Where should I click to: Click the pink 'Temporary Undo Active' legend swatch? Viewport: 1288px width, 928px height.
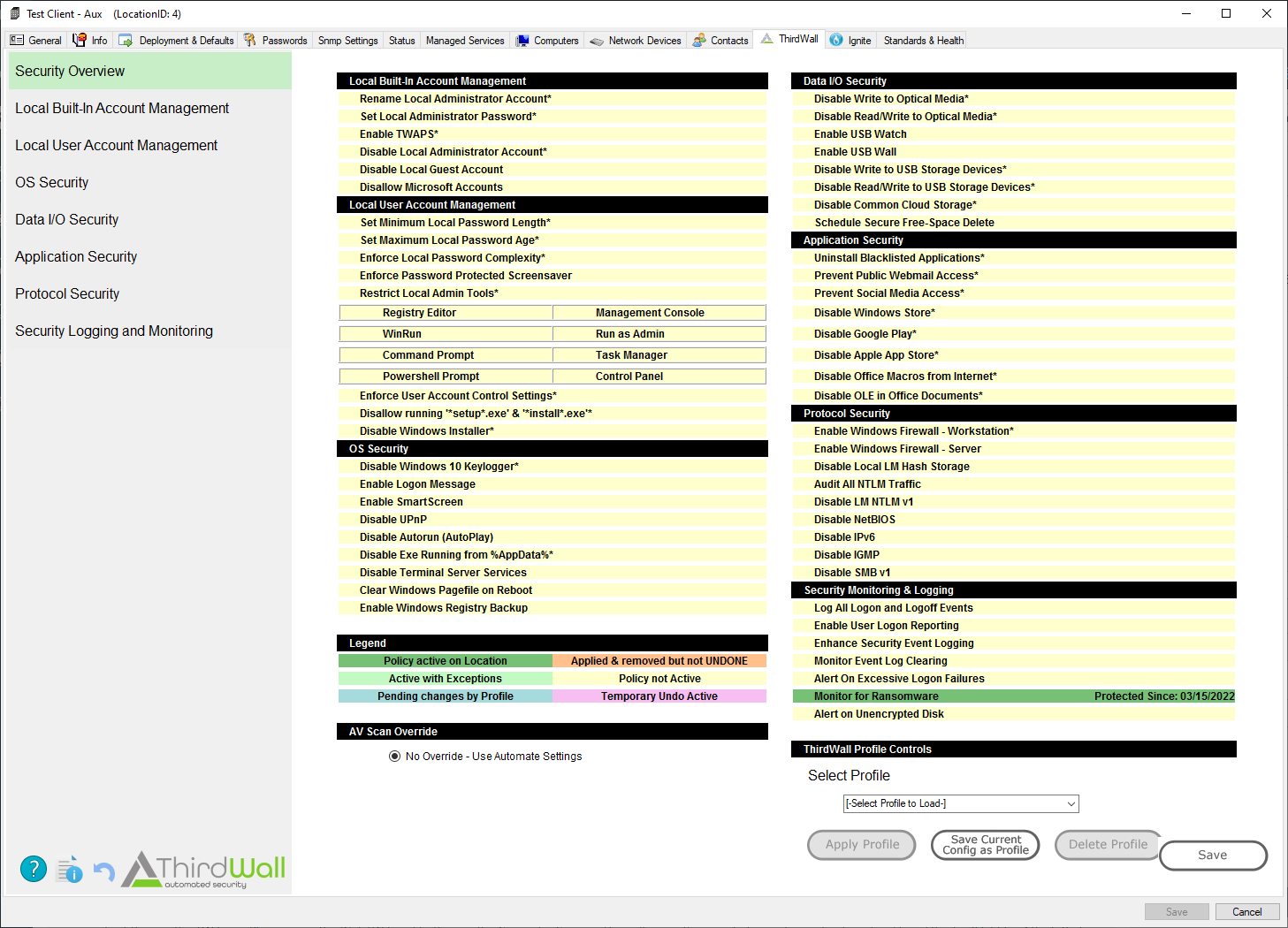pos(659,696)
